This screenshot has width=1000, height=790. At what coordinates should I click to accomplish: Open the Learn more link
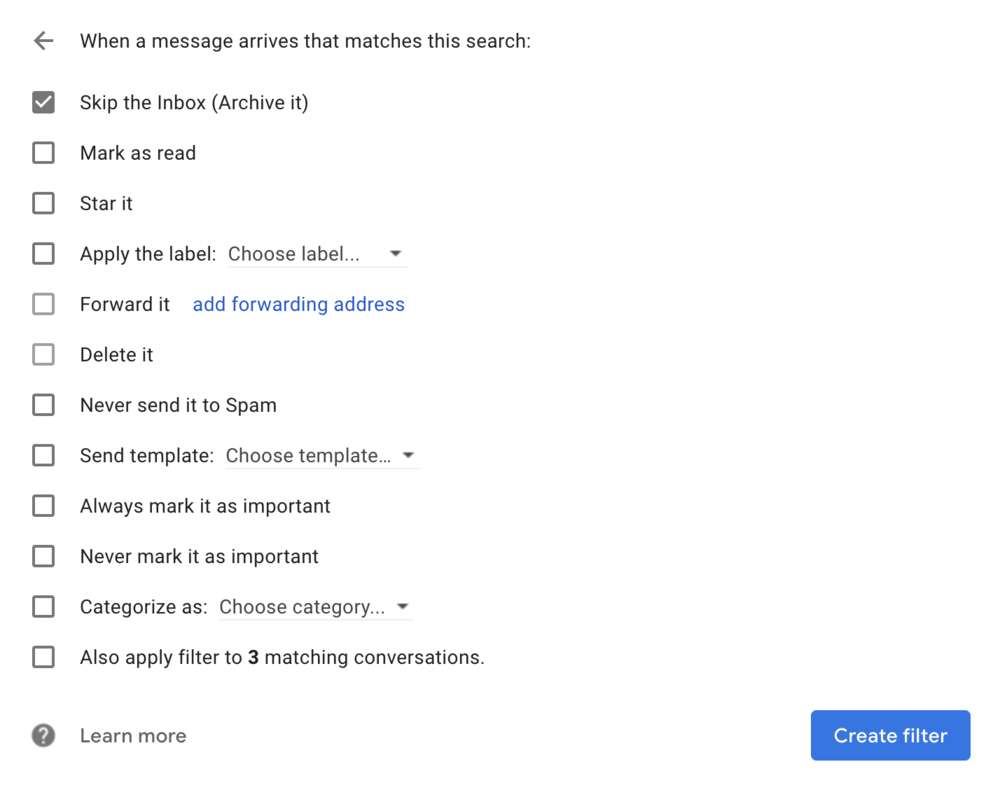tap(133, 736)
